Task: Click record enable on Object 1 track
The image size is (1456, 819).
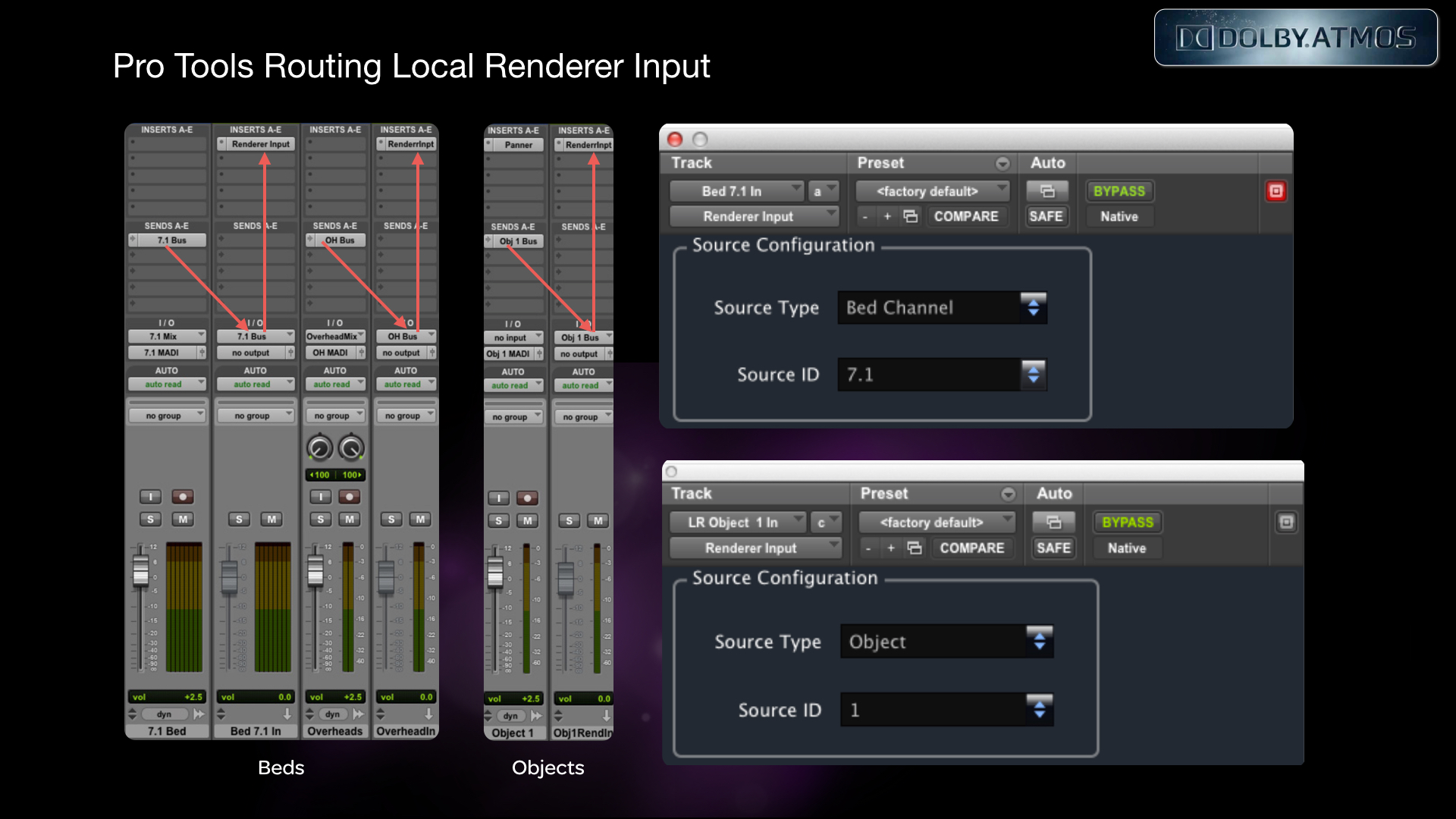Action: coord(527,498)
